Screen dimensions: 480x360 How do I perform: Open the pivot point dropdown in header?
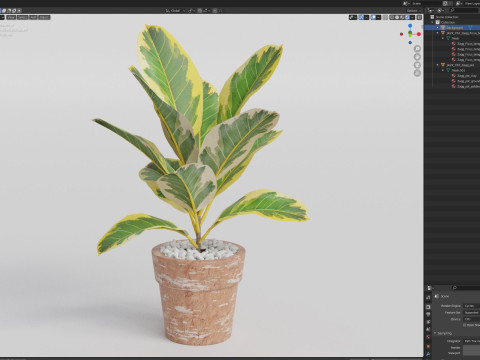191,11
